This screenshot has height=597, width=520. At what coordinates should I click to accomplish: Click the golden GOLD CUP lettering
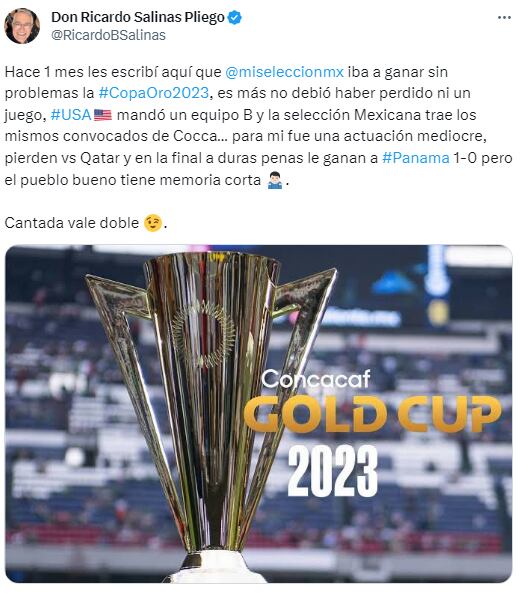pyautogui.click(x=373, y=413)
